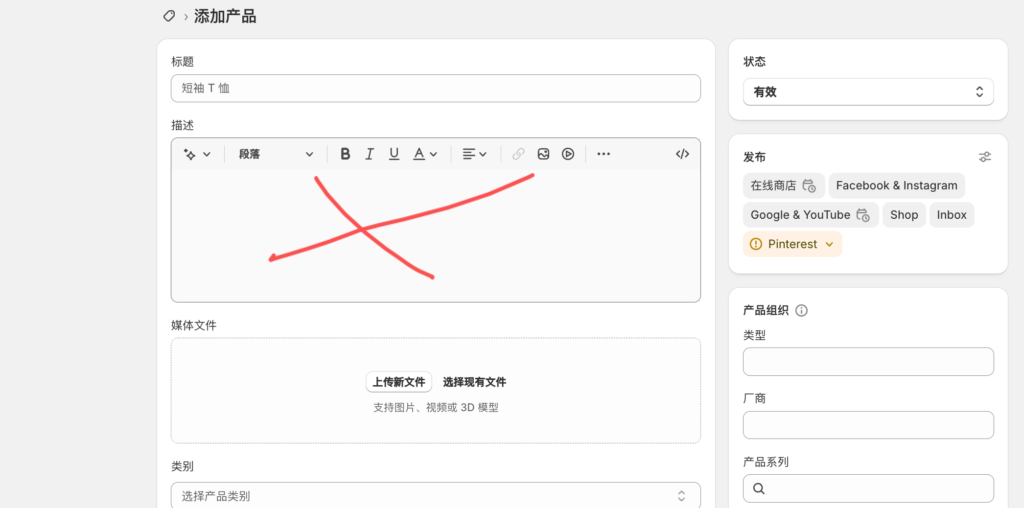Click the 描述 label
This screenshot has width=1024, height=508.
182,125
